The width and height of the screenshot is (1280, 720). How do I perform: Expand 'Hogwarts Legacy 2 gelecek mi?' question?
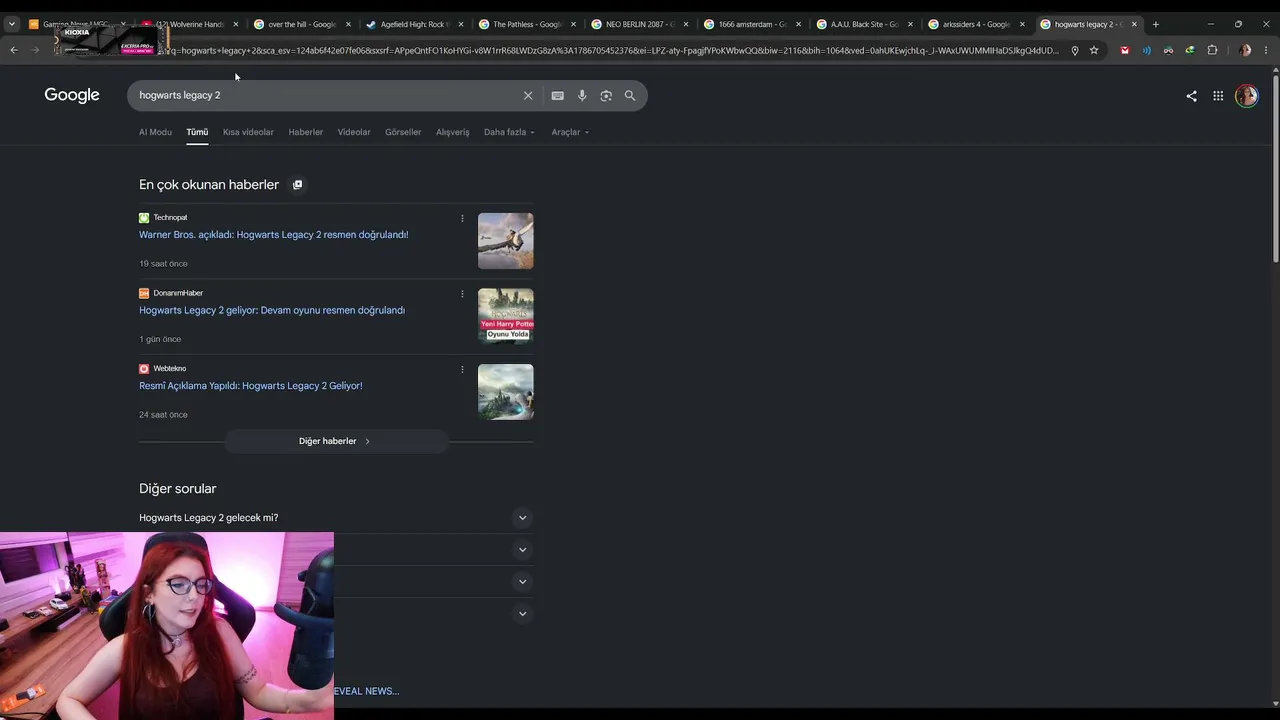(x=522, y=518)
